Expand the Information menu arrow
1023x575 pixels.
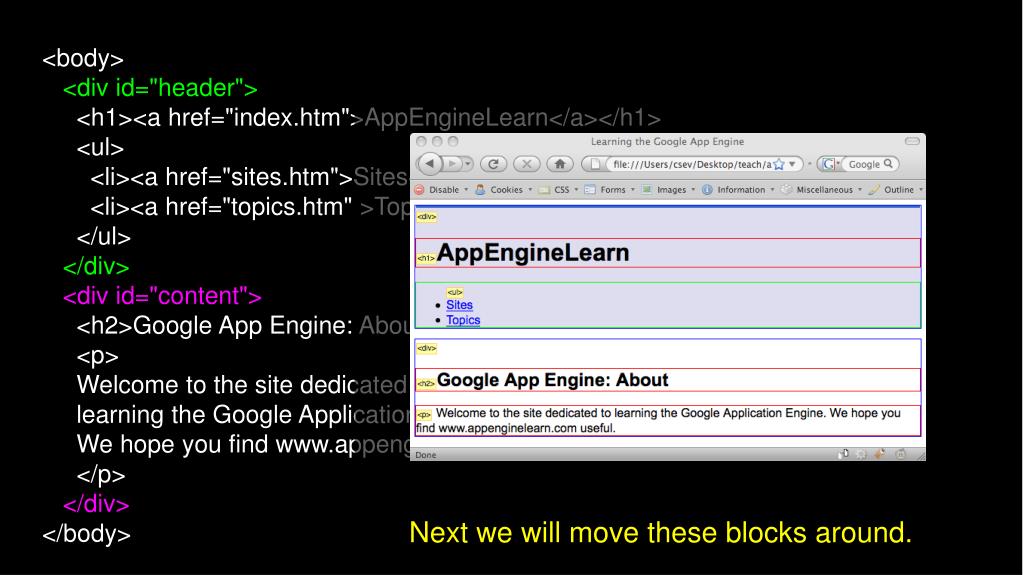pos(772,189)
